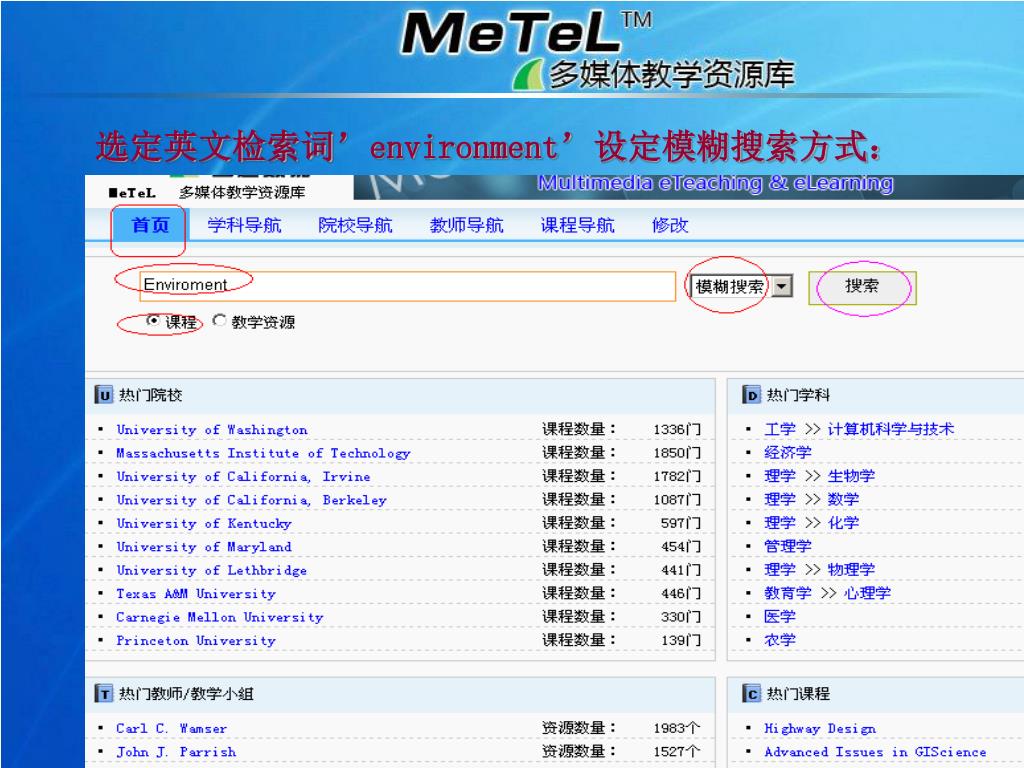Open Advanced Issues in GIScience course link
The width and height of the screenshot is (1024, 768).
(x=875, y=752)
